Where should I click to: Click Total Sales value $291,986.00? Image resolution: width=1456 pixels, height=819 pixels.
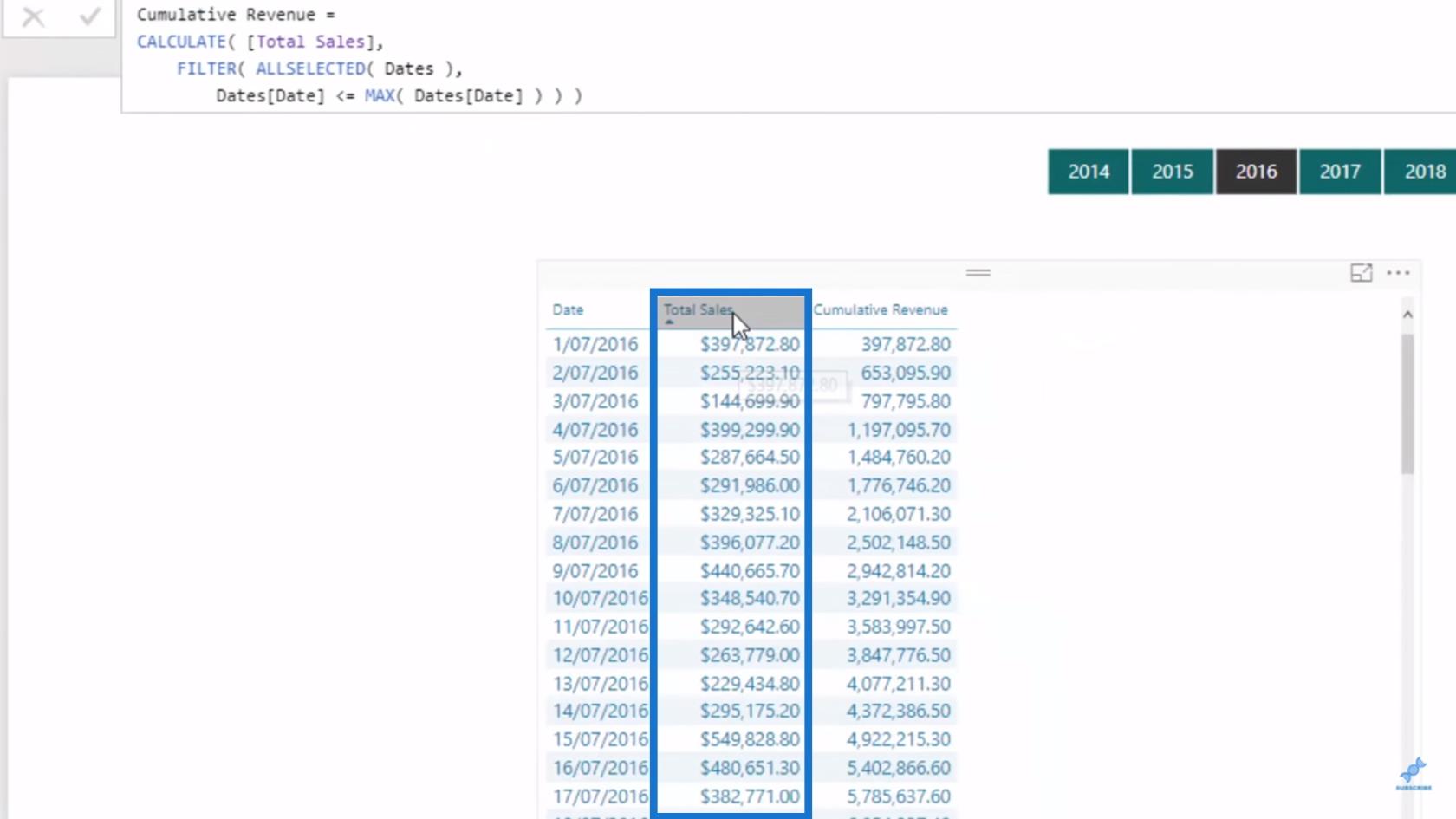pos(750,485)
